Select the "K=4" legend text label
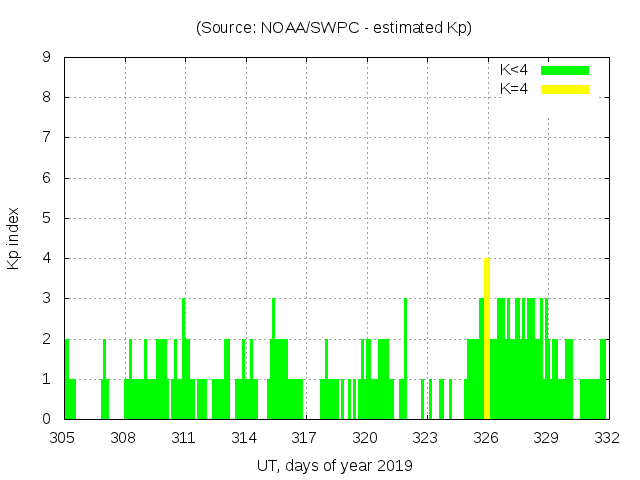This screenshot has height=480, width=640. pos(514,89)
